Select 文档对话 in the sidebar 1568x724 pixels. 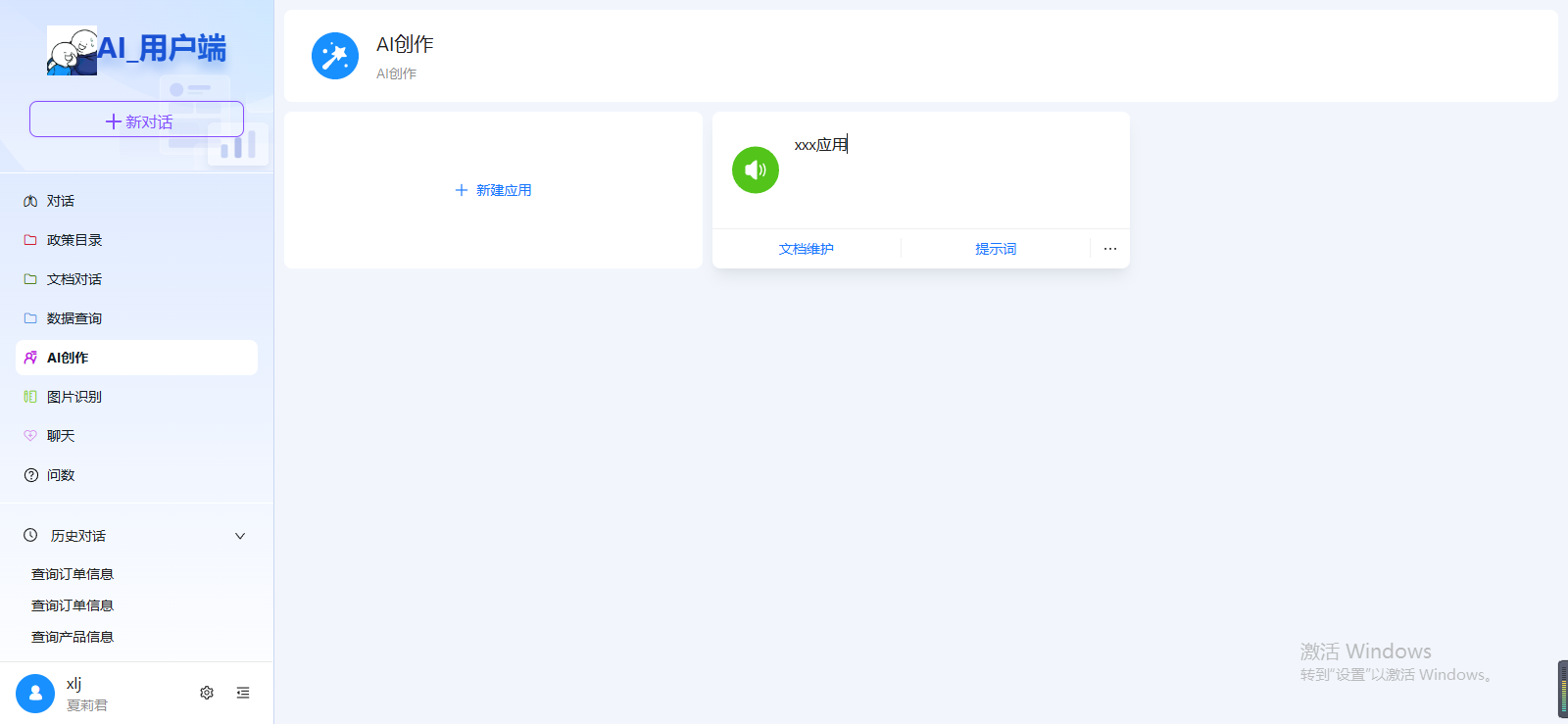tap(74, 279)
